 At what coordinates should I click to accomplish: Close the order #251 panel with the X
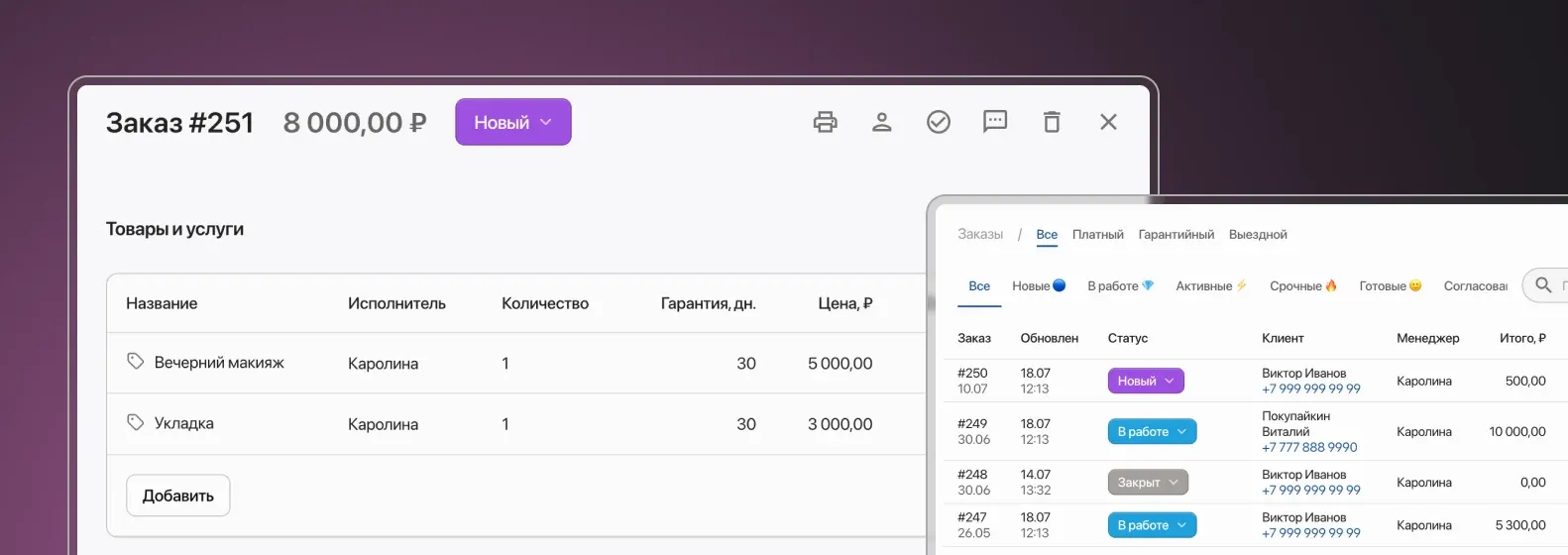click(x=1108, y=122)
